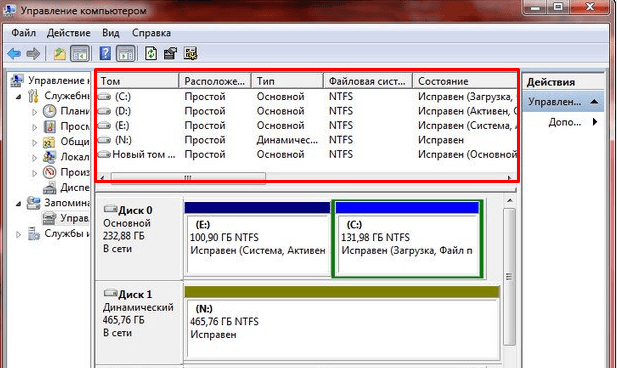
Task: Click the Дополнительные действия link in actions
Action: click(565, 122)
